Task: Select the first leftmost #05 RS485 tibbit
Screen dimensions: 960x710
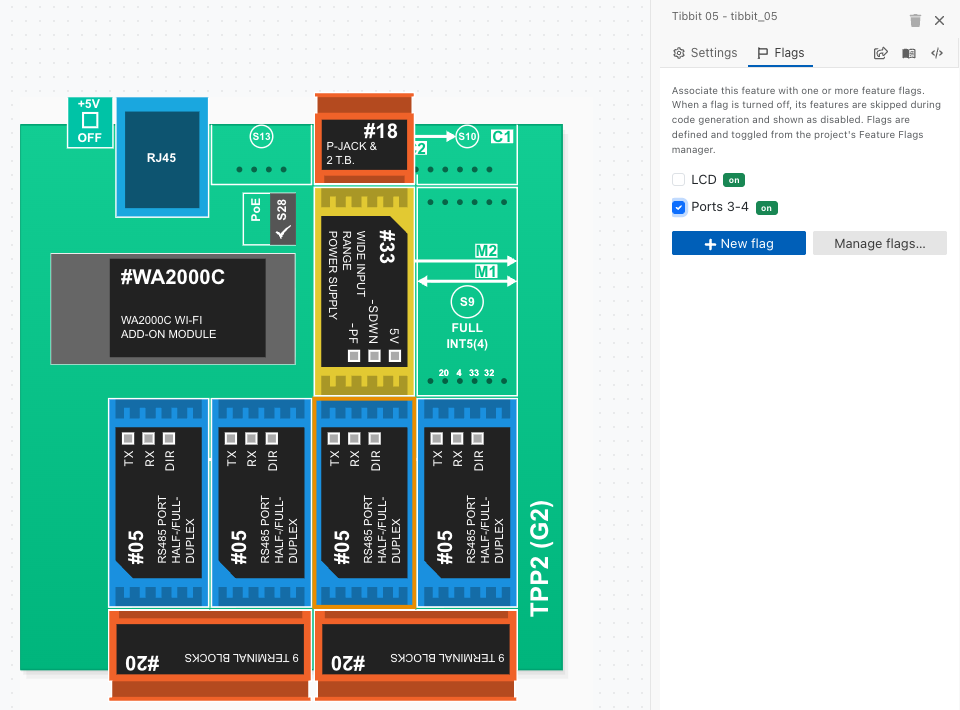Action: click(159, 503)
